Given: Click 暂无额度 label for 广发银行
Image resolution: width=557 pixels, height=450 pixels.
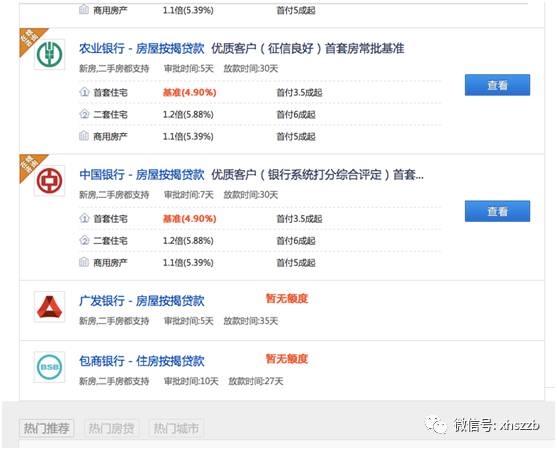Looking at the screenshot, I should tap(287, 298).
